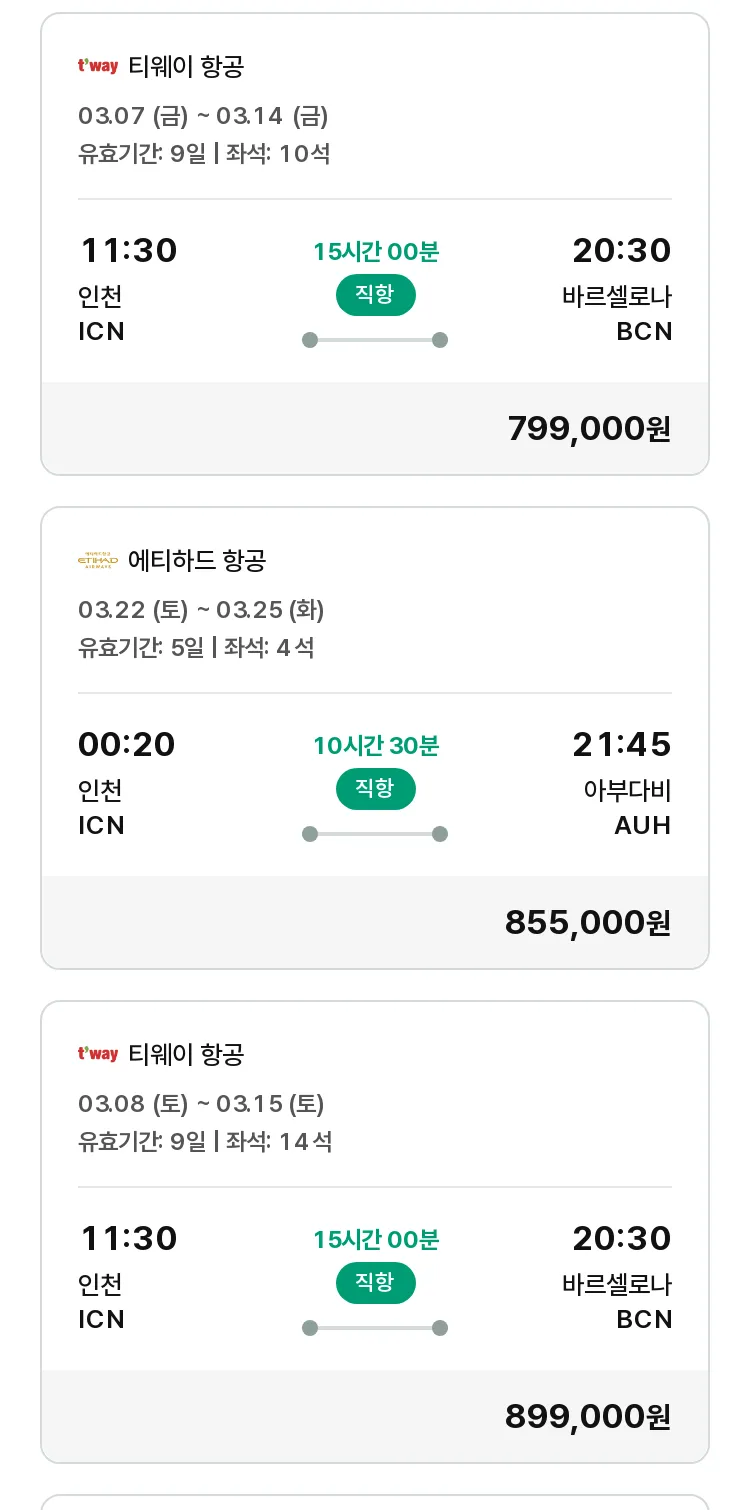Click the Etihad Airways logo icon

(x=98, y=561)
